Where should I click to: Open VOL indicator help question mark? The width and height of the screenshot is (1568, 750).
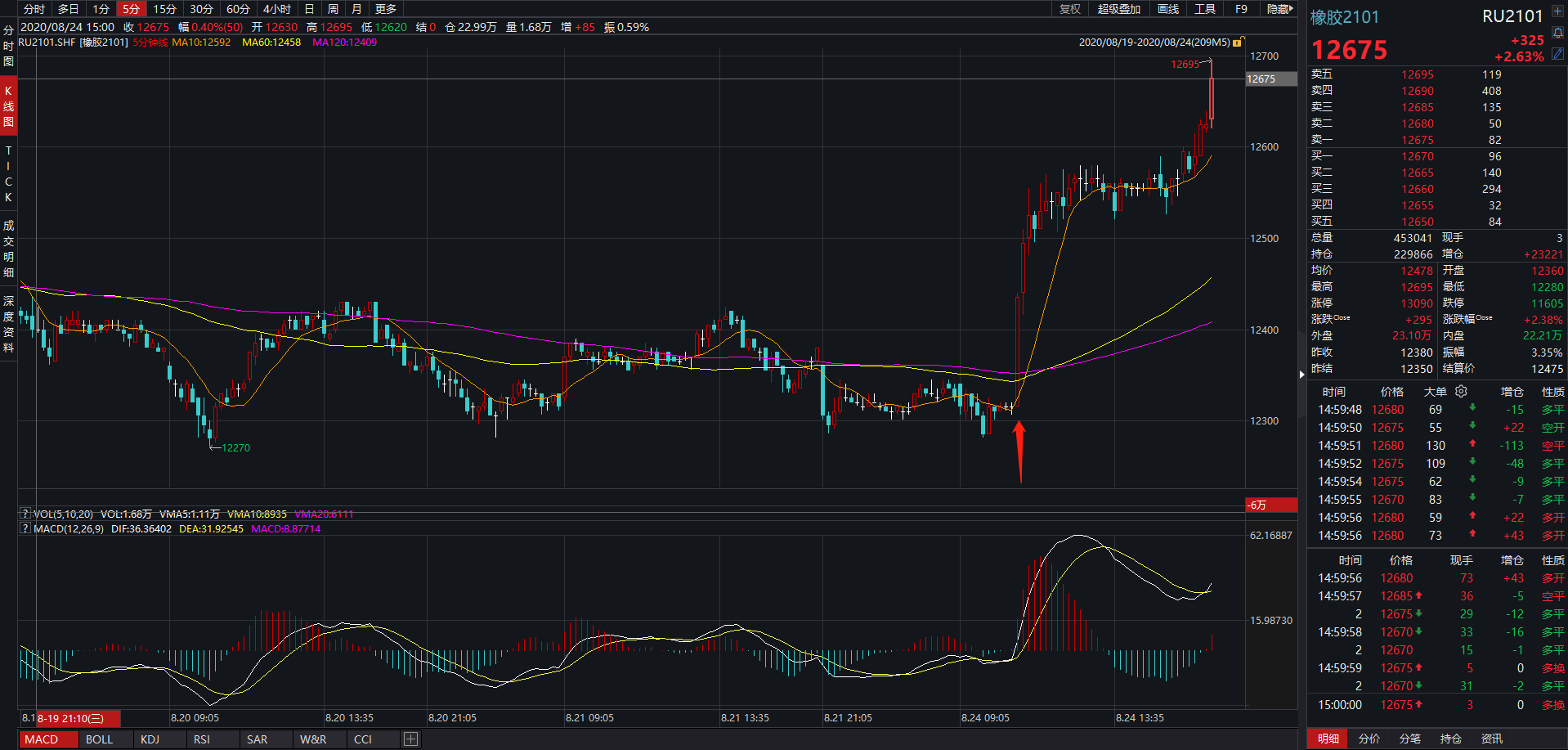25,514
